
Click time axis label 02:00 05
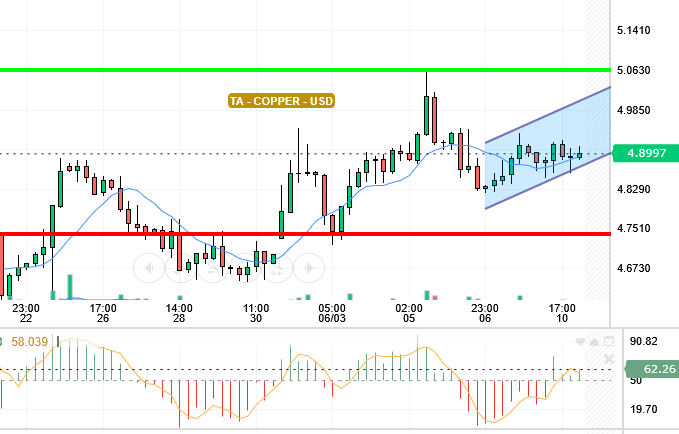(409, 313)
